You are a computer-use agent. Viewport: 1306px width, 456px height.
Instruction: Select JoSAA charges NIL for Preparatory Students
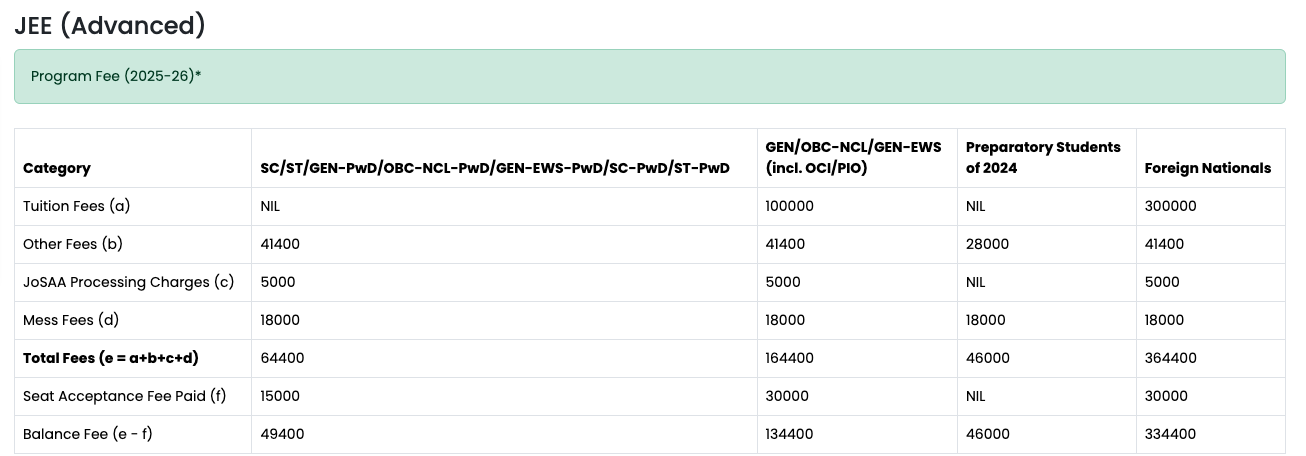[975, 282]
